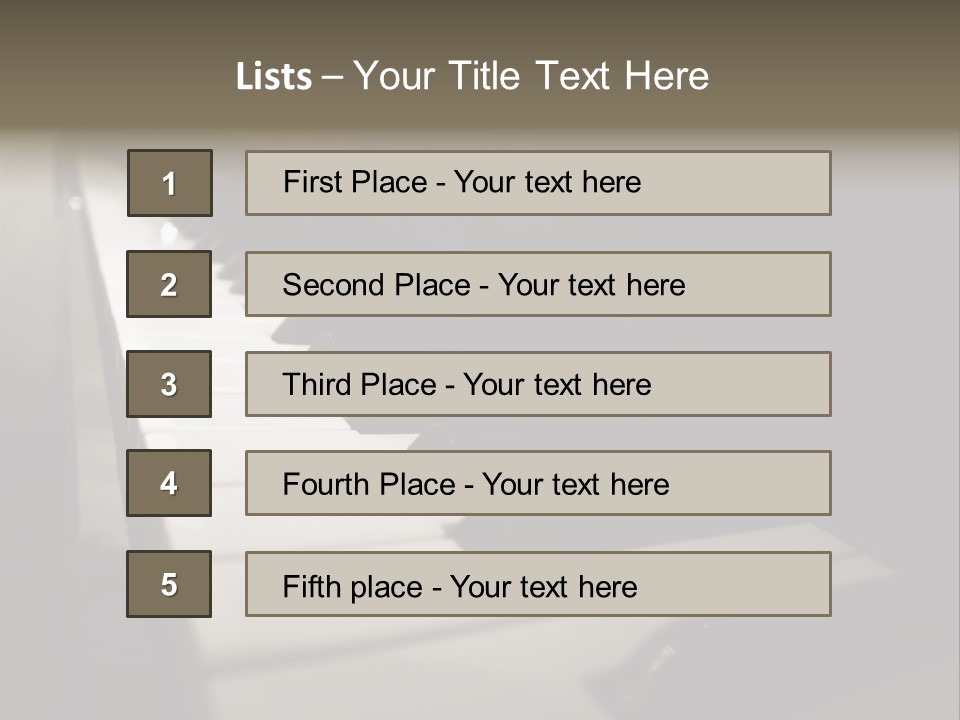This screenshot has height=720, width=960.
Task: Click 'Your text here' in the Fourth Place row
Action: tap(575, 485)
